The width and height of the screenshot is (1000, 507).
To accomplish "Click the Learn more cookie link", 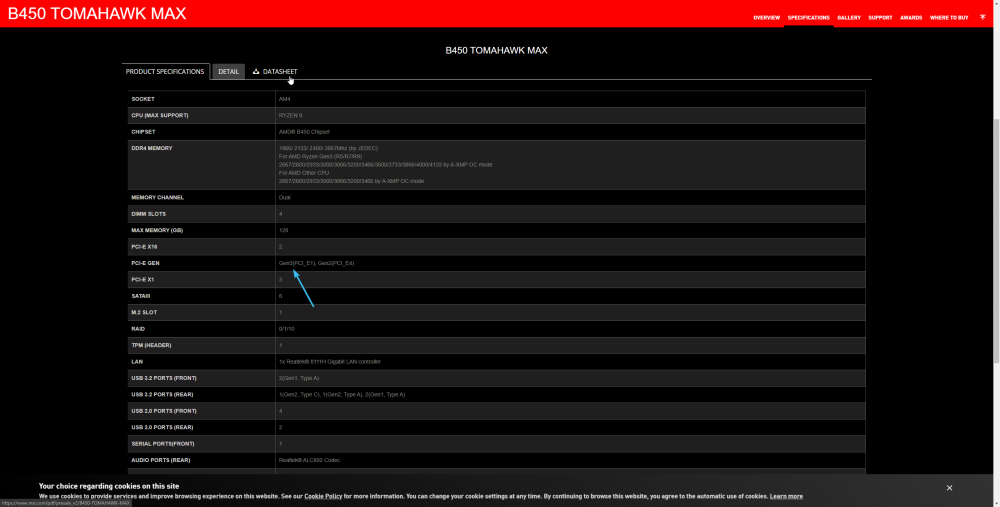I will coord(786,496).
